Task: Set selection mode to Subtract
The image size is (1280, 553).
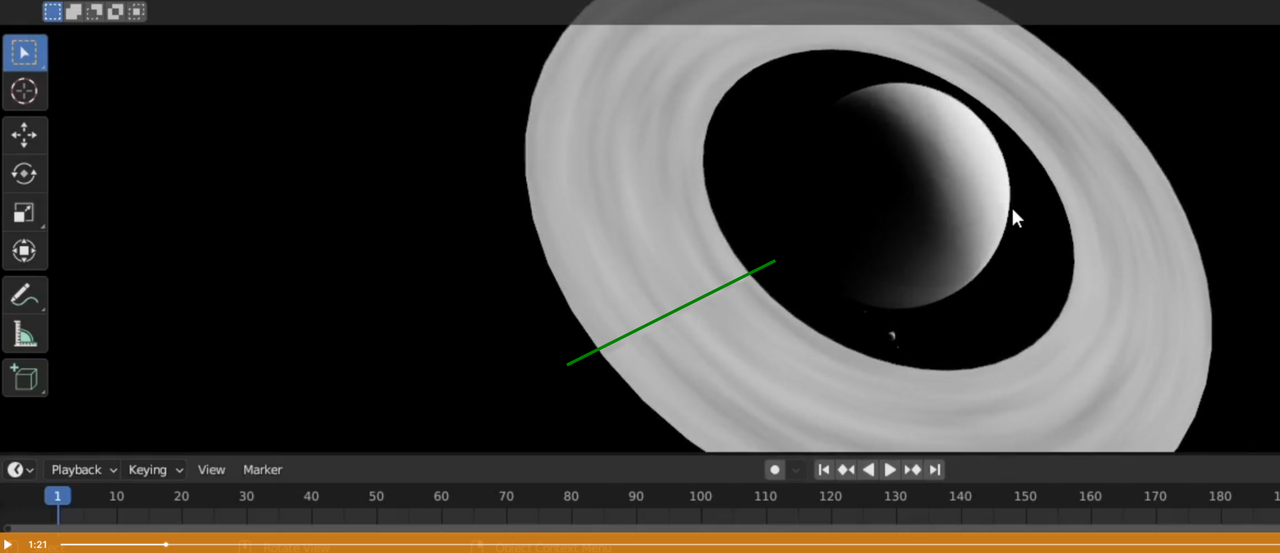Action: [x=94, y=12]
